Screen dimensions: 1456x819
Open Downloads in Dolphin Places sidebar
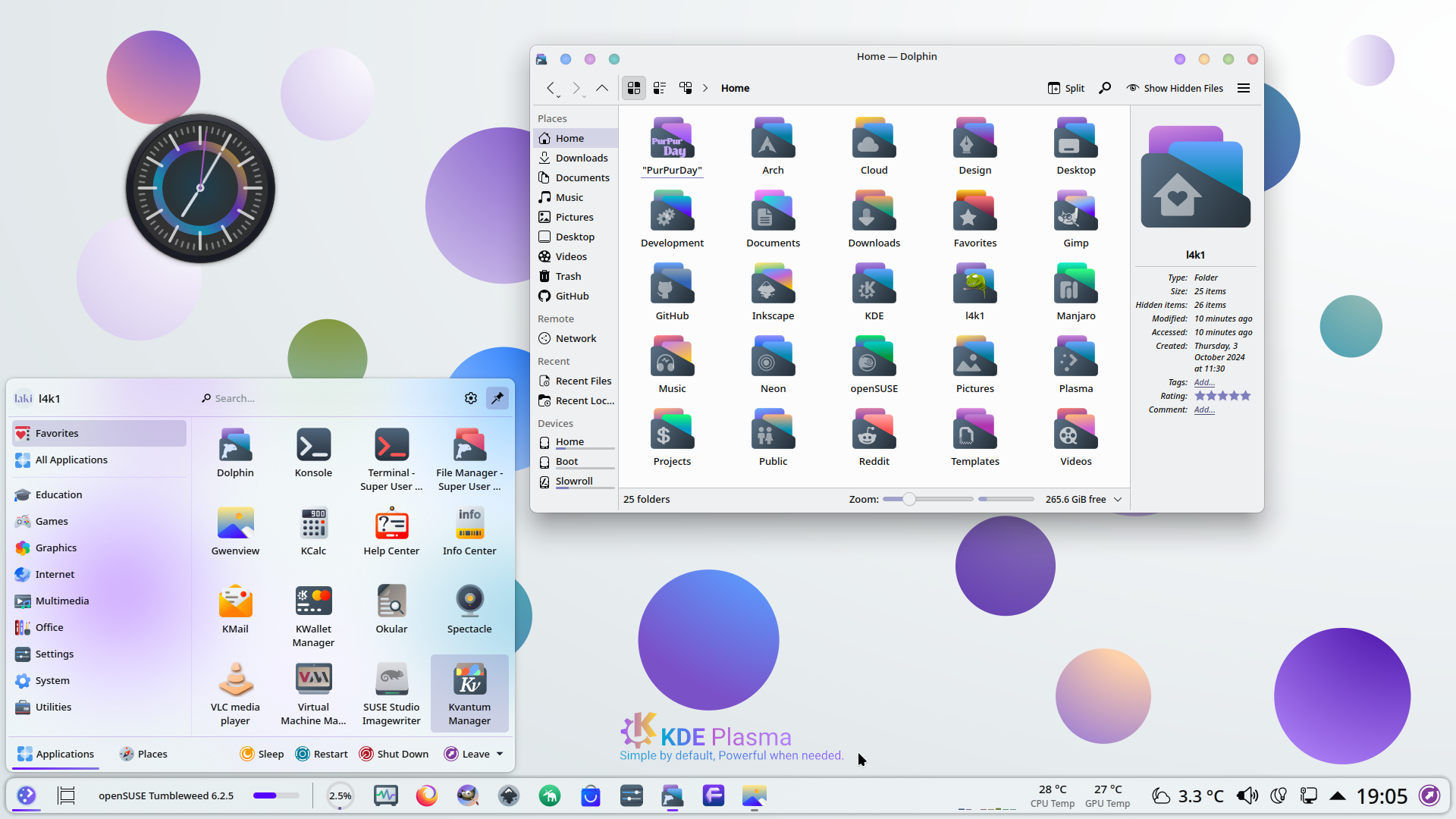pos(576,158)
